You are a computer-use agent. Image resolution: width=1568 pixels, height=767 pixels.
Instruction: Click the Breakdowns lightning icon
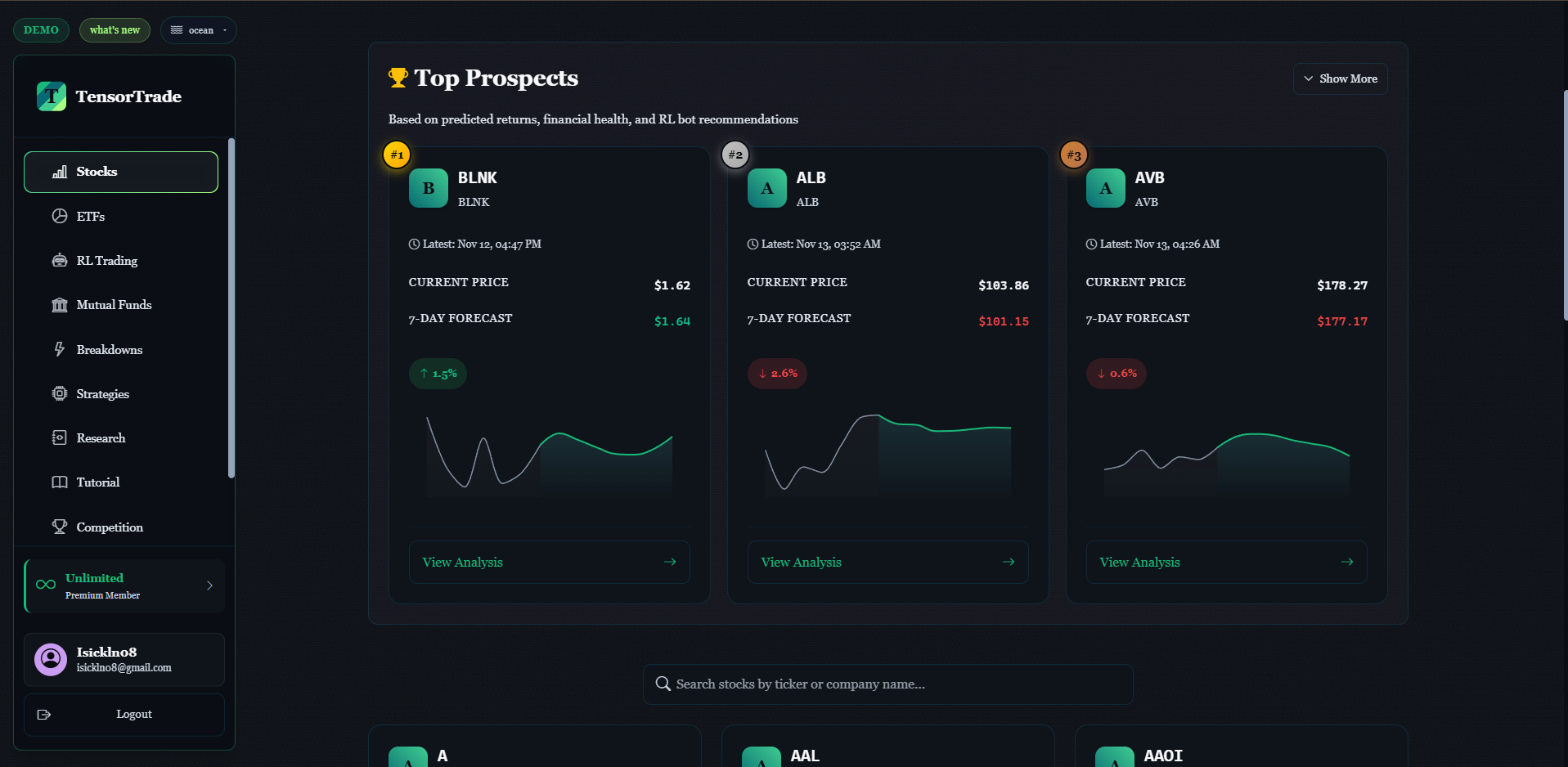[60, 349]
